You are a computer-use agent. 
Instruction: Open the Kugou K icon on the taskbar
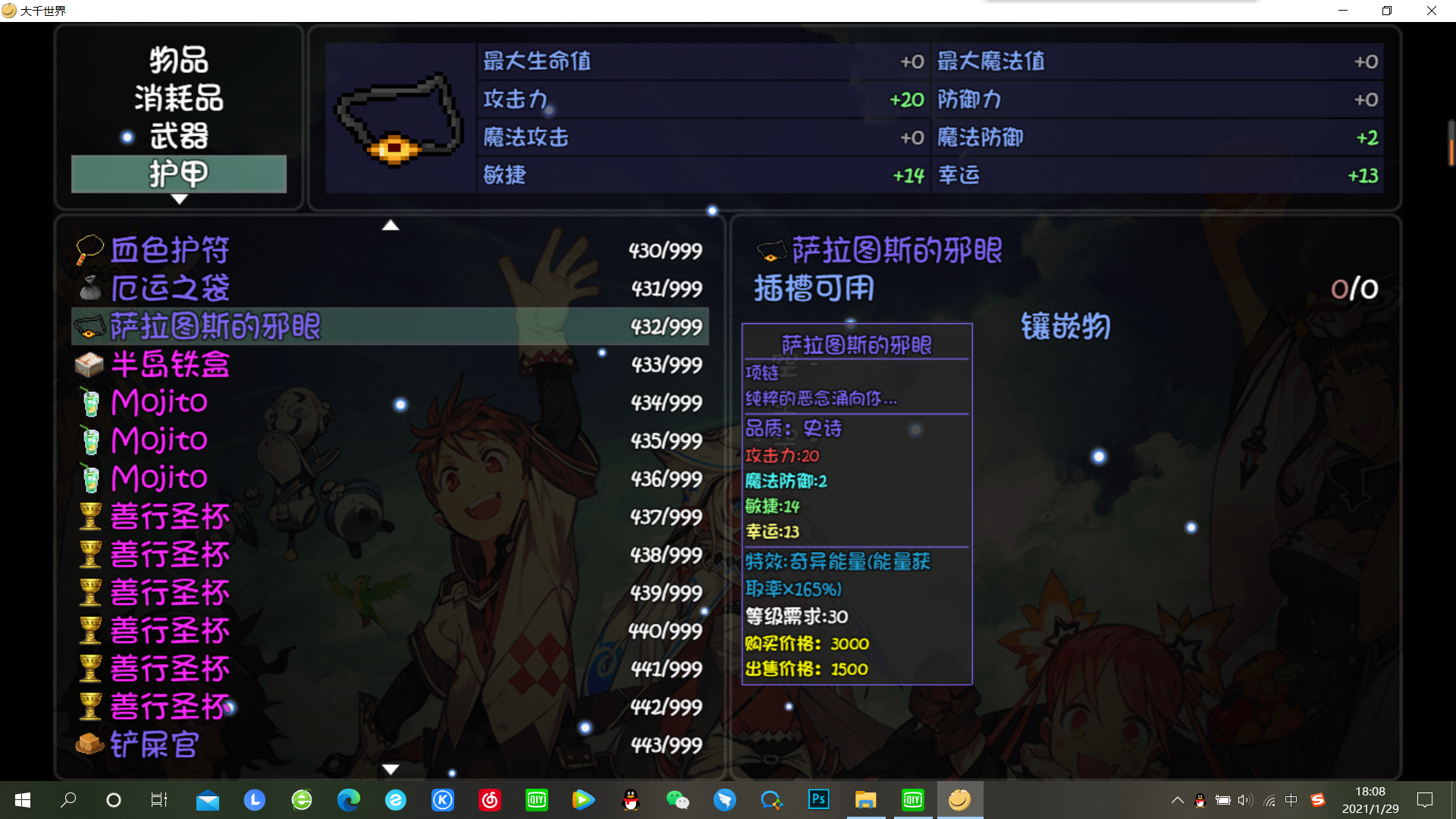(443, 800)
